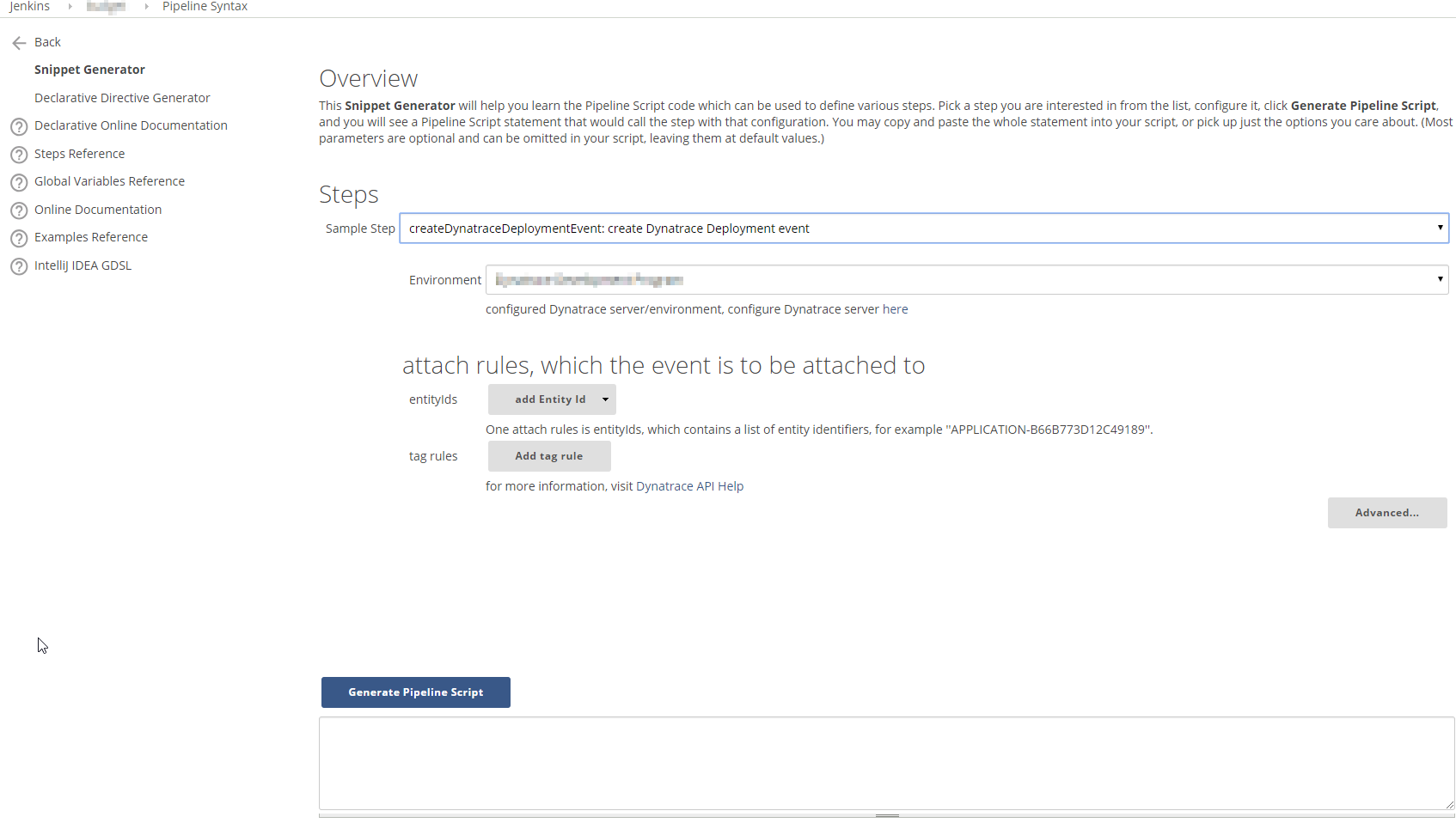This screenshot has width=1456, height=823.
Task: Click help icon beside Declarative Online Documentation
Action: coord(19,127)
